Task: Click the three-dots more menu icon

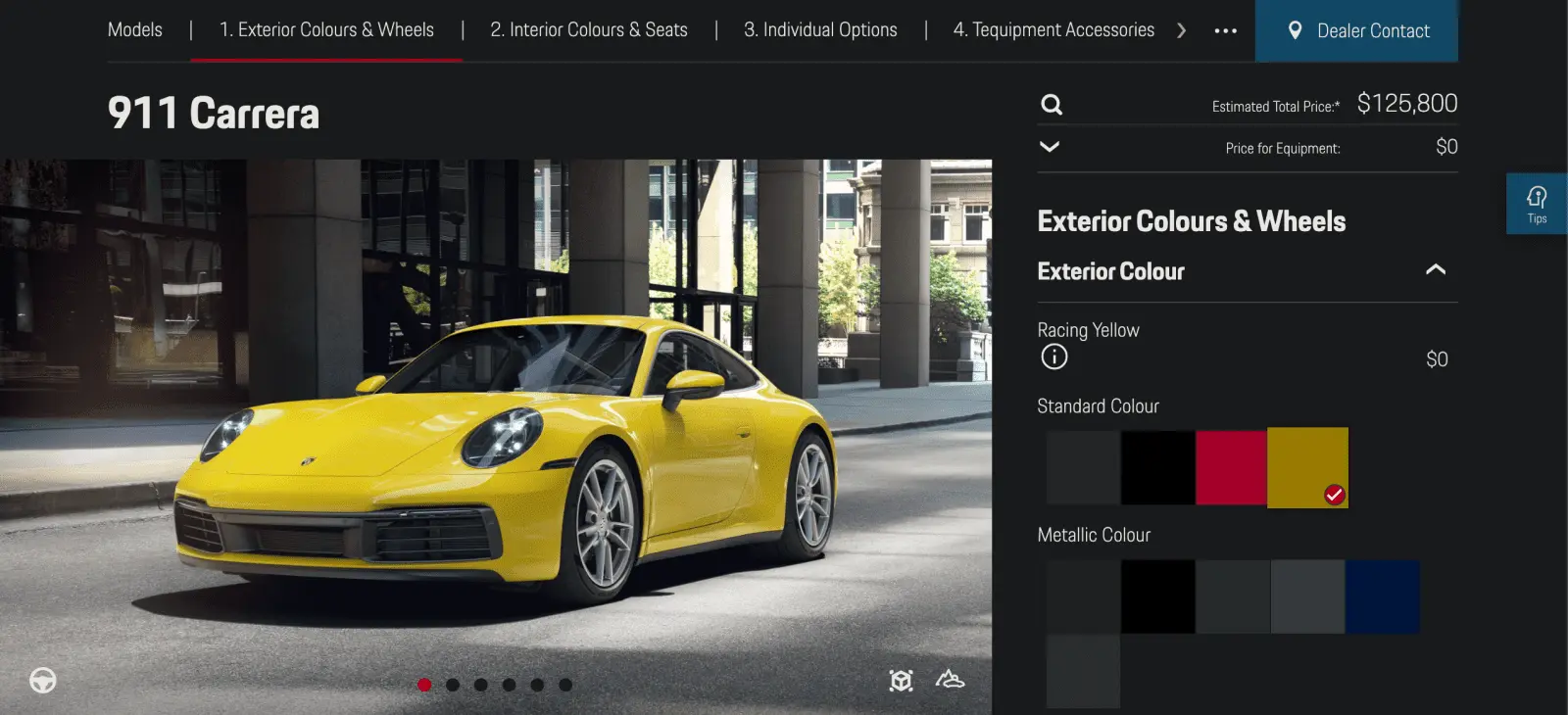Action: pyautogui.click(x=1225, y=31)
